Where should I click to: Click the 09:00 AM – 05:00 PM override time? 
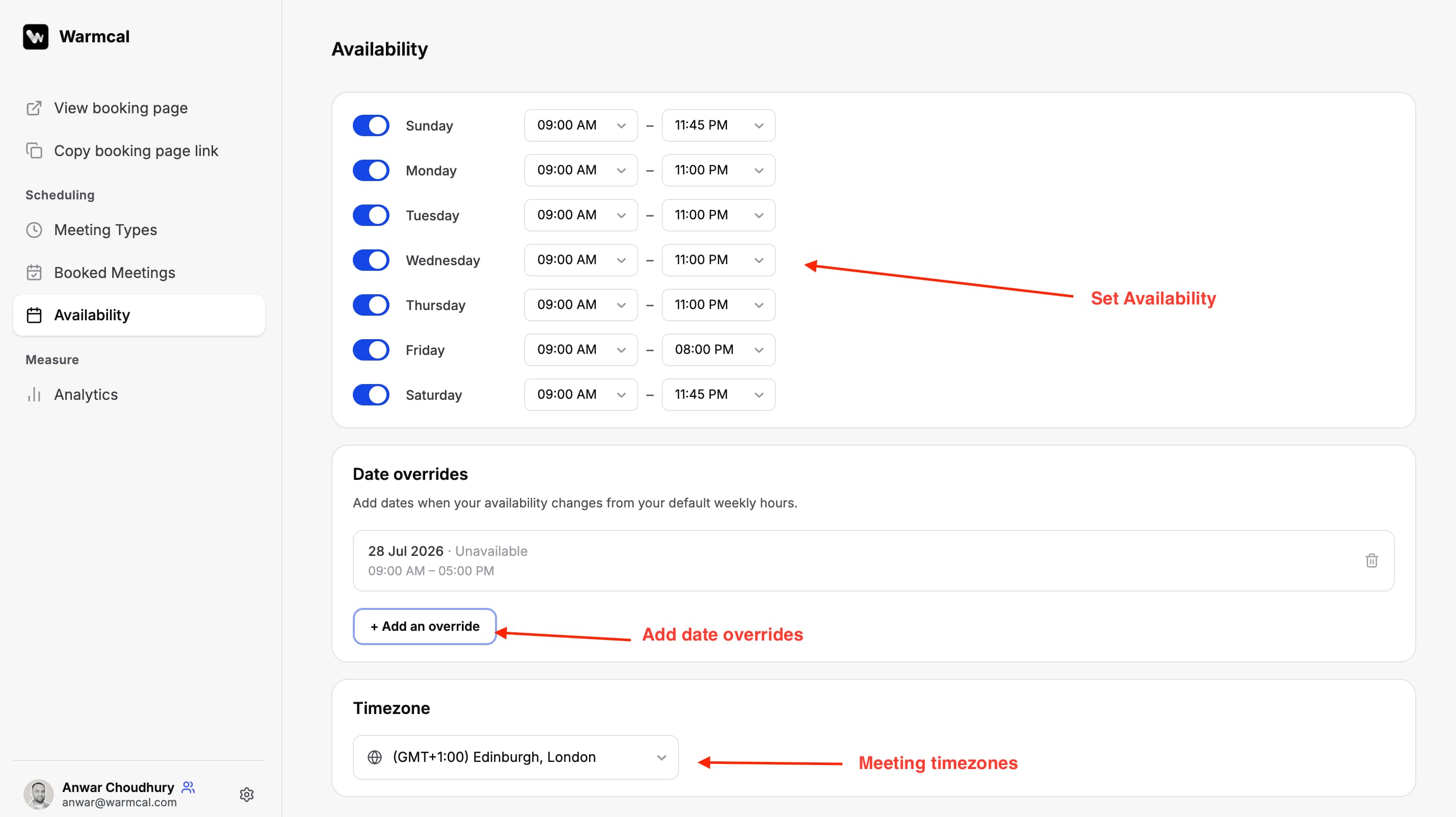click(x=431, y=571)
